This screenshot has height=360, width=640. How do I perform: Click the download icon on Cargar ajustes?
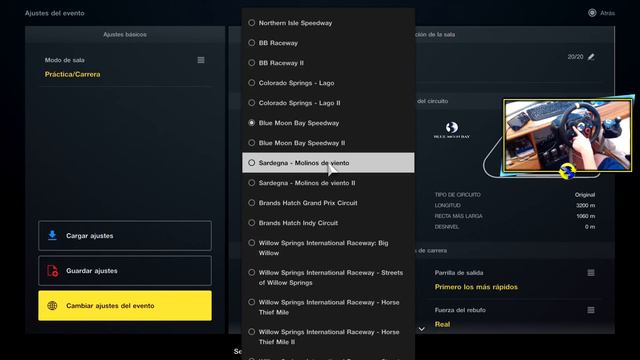pyautogui.click(x=52, y=235)
